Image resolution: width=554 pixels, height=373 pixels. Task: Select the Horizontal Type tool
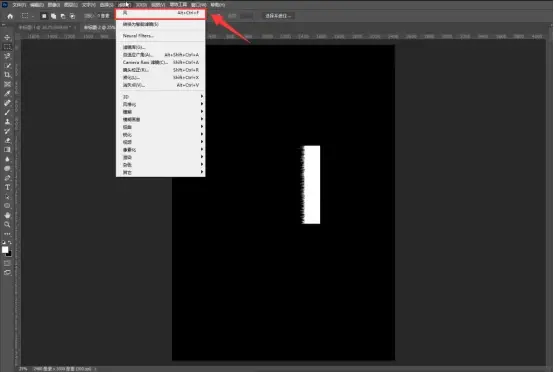pyautogui.click(x=7, y=187)
